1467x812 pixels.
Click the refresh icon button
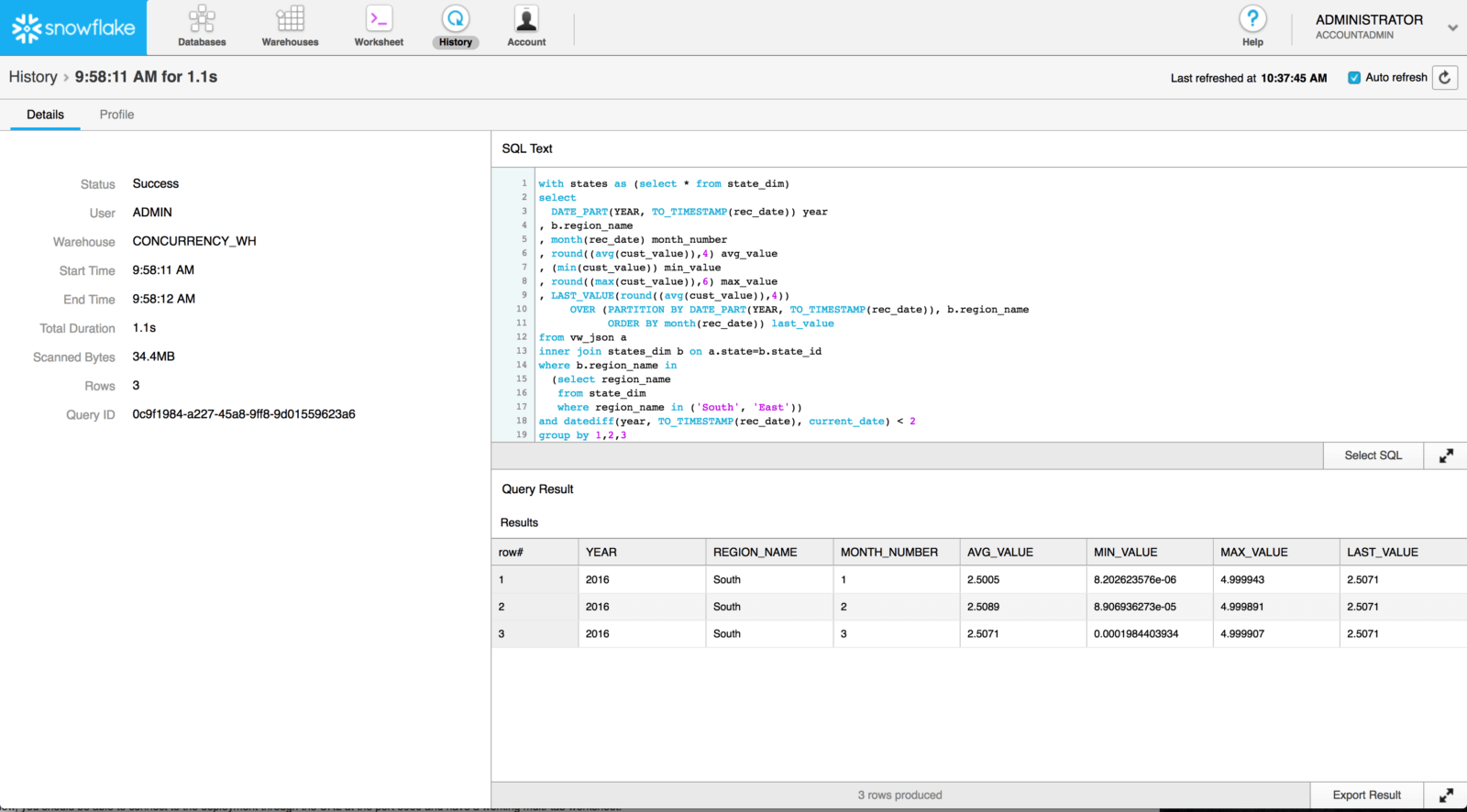pos(1445,78)
